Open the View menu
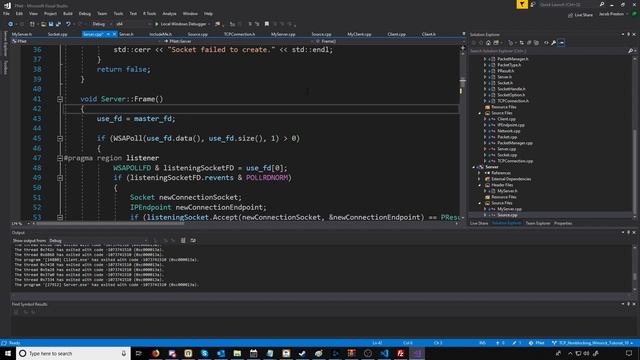Viewport: 640px width, 360px height. (33, 13)
